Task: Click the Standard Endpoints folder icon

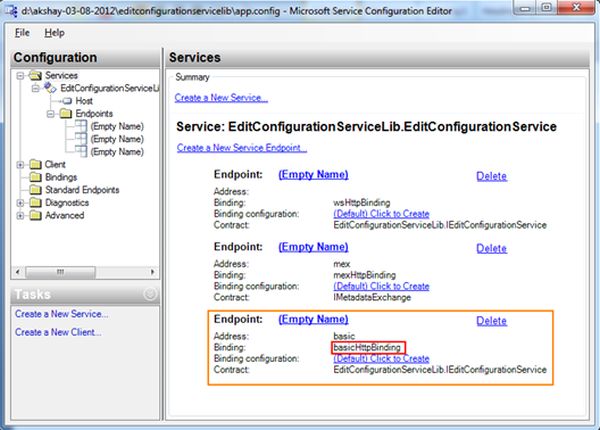Action: pyautogui.click(x=35, y=190)
